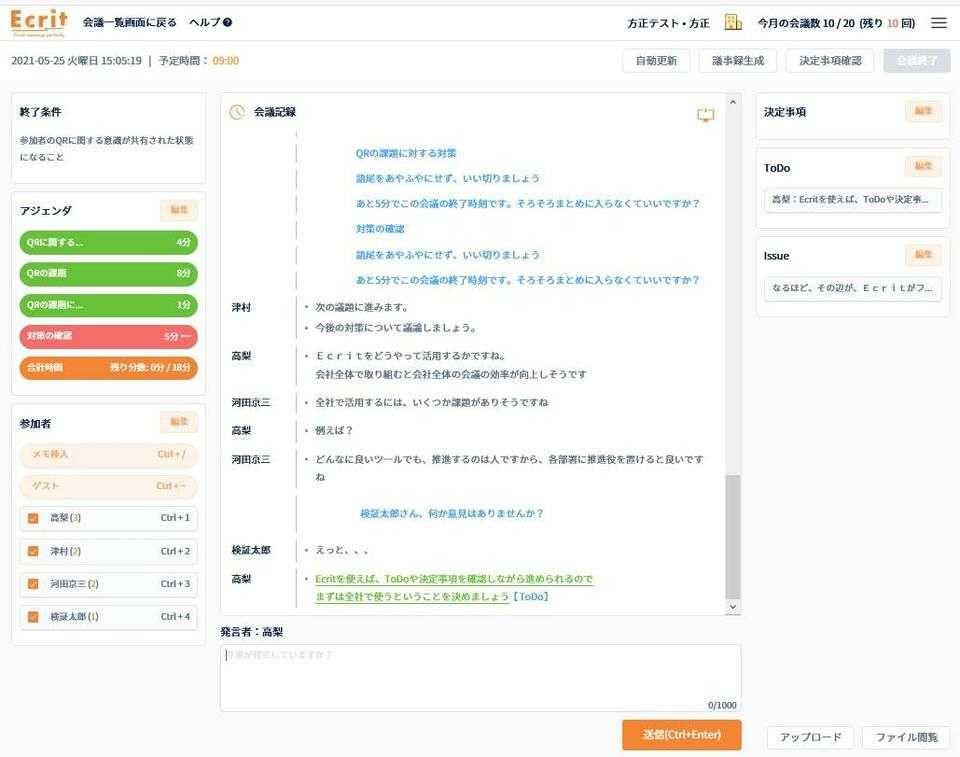Click the arrow icon on the 対策の確認 agenda item
The width and height of the screenshot is (960, 757).
coord(185,337)
